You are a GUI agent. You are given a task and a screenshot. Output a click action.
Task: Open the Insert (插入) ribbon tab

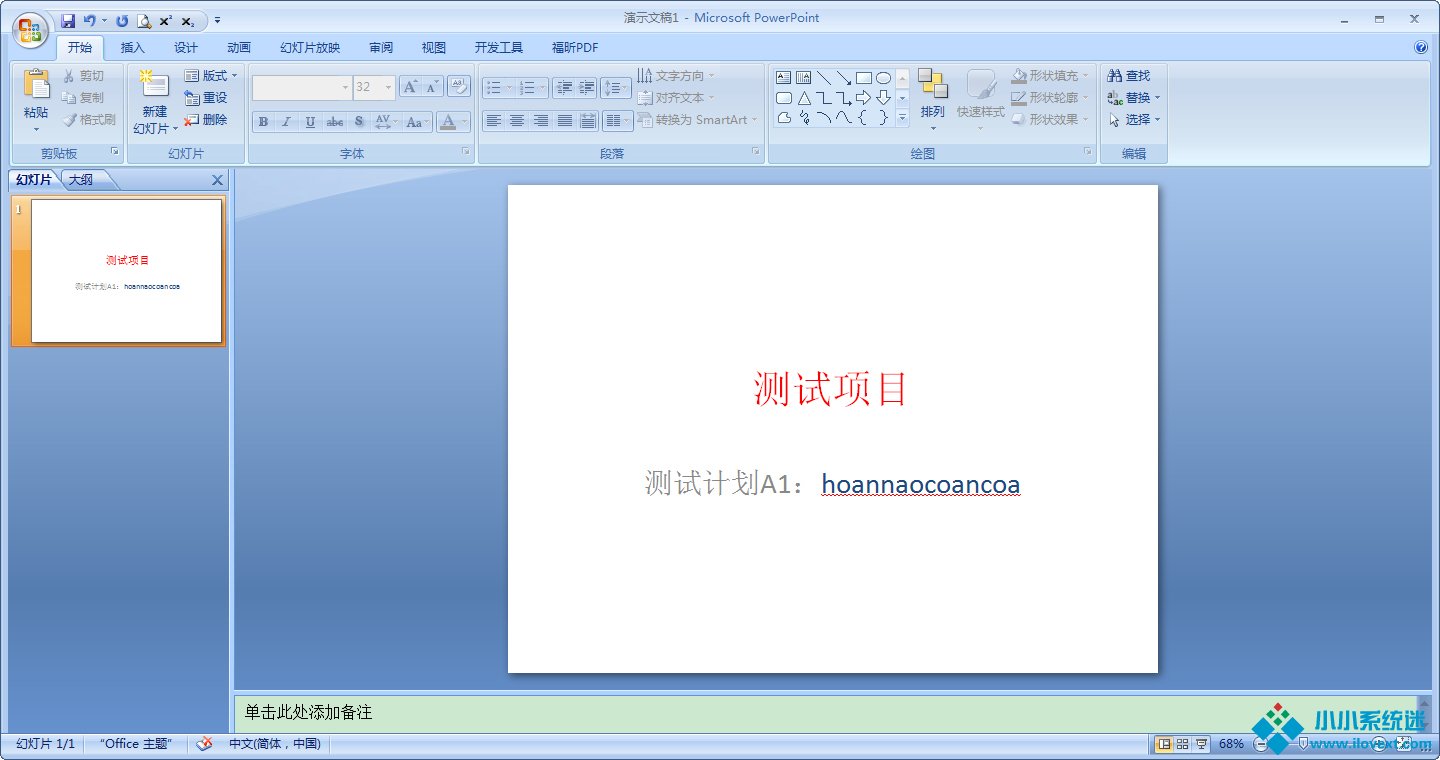(x=132, y=48)
